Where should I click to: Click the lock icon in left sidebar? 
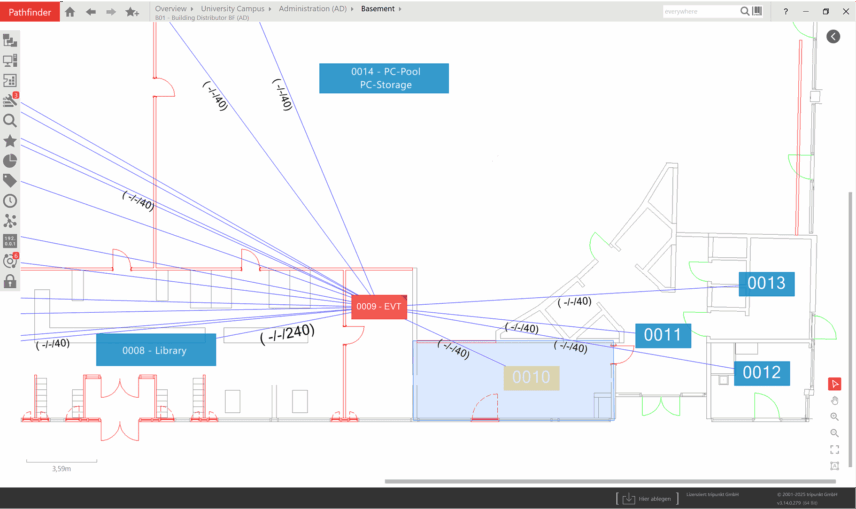[x=10, y=281]
